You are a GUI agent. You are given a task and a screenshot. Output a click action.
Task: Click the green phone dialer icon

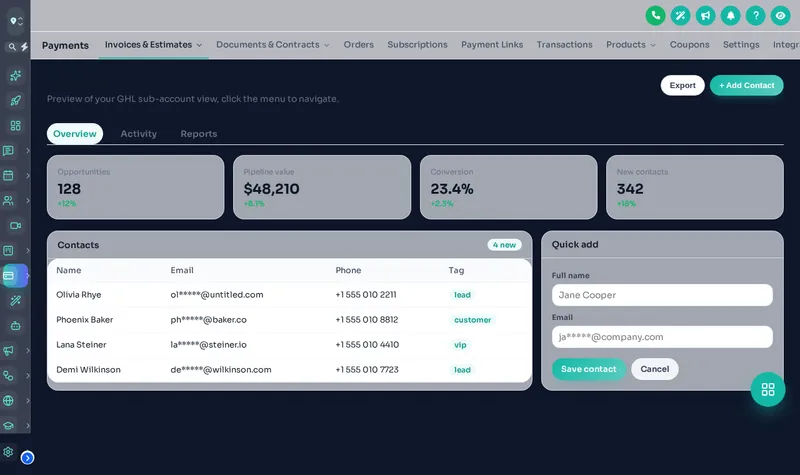coord(656,16)
